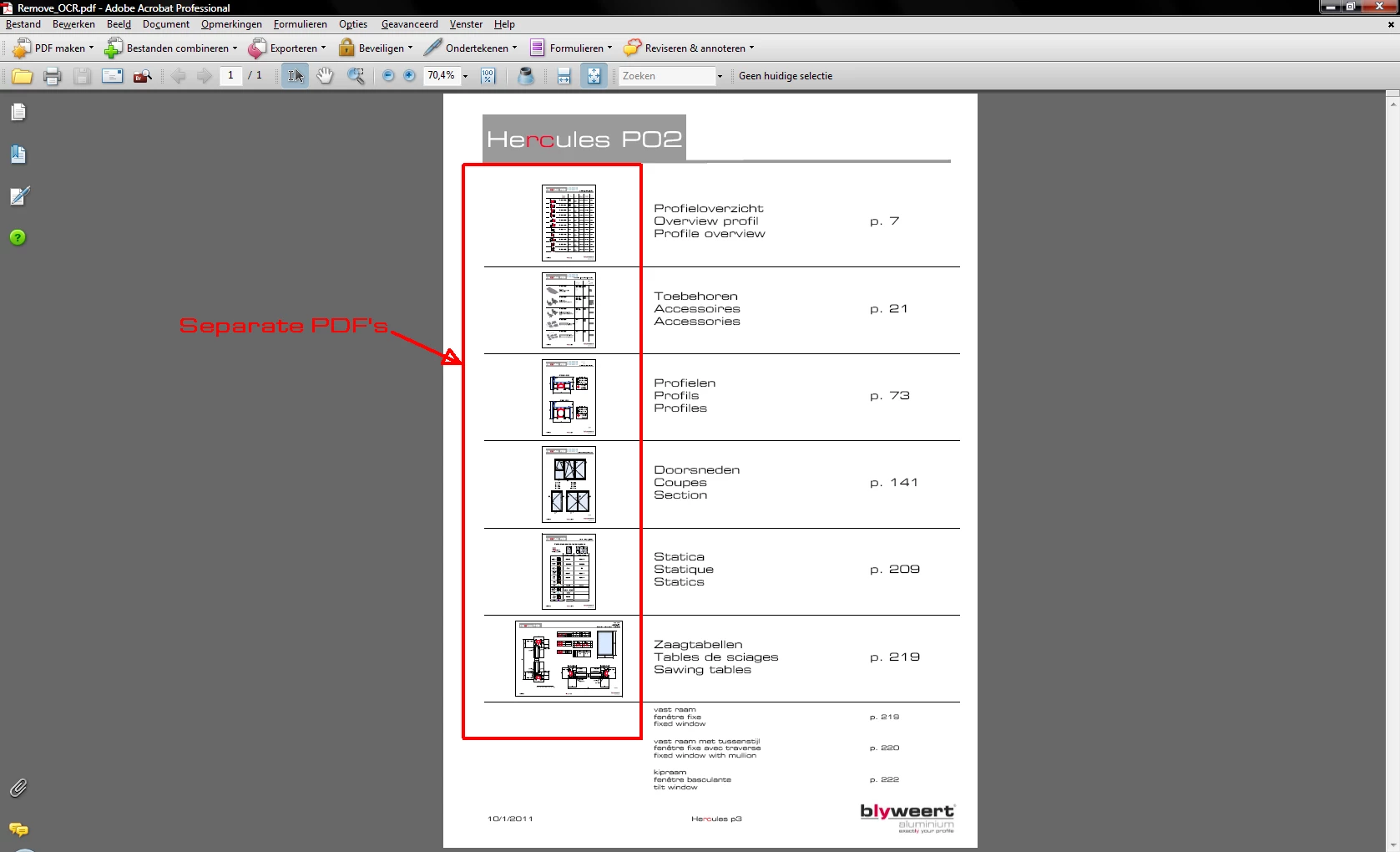This screenshot has height=852, width=1400.
Task: Click the Email envelope icon
Action: (x=112, y=76)
